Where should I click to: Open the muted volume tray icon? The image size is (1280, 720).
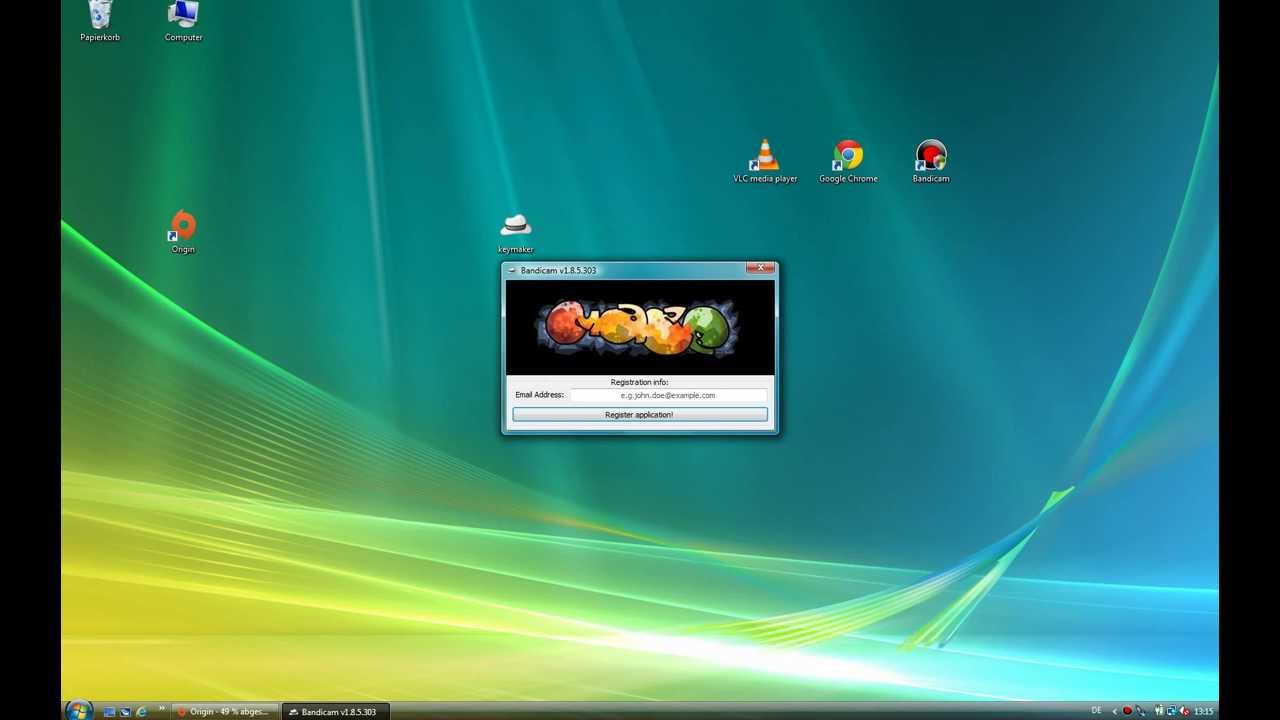(x=1184, y=711)
